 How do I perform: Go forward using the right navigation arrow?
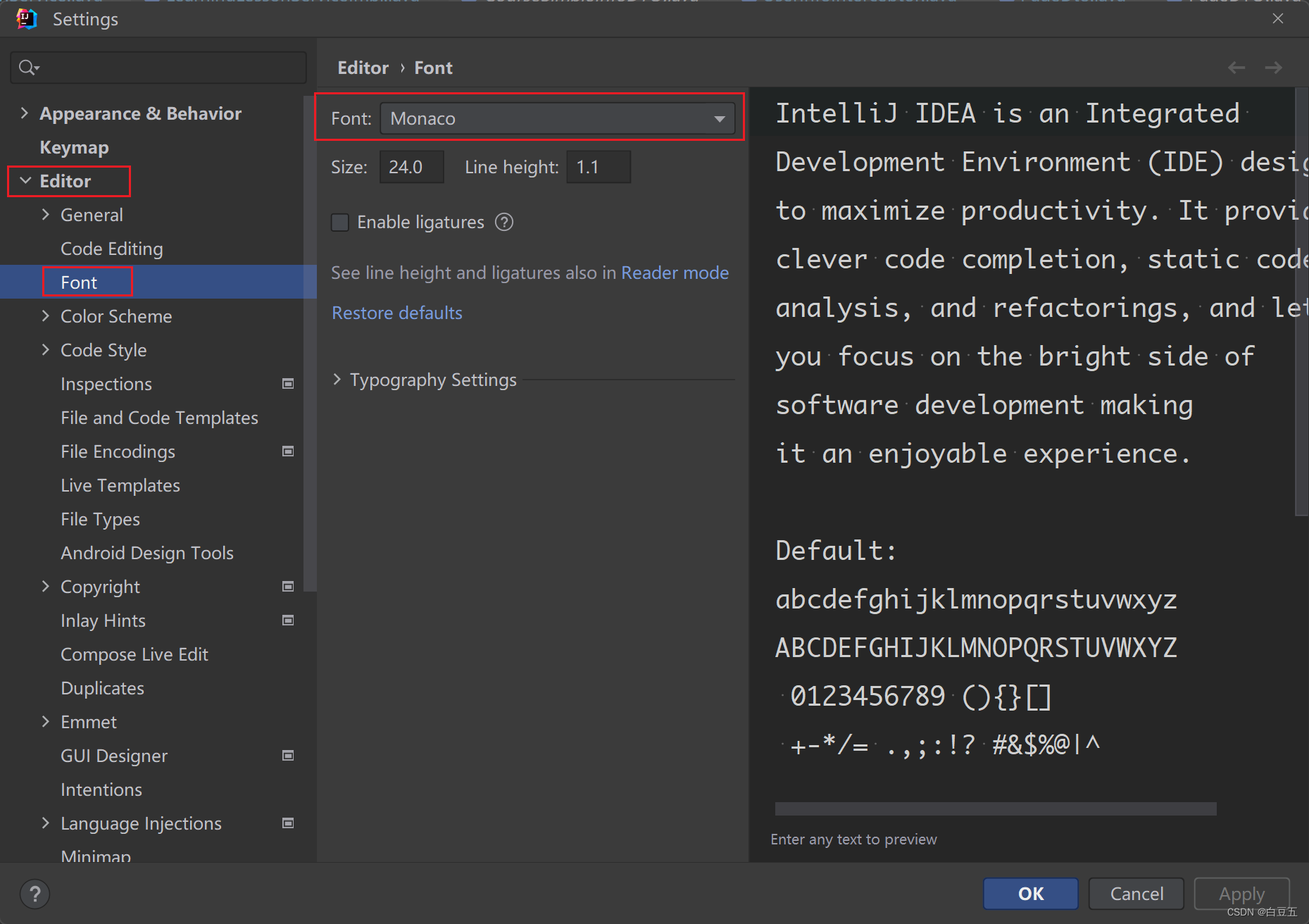point(1273,68)
